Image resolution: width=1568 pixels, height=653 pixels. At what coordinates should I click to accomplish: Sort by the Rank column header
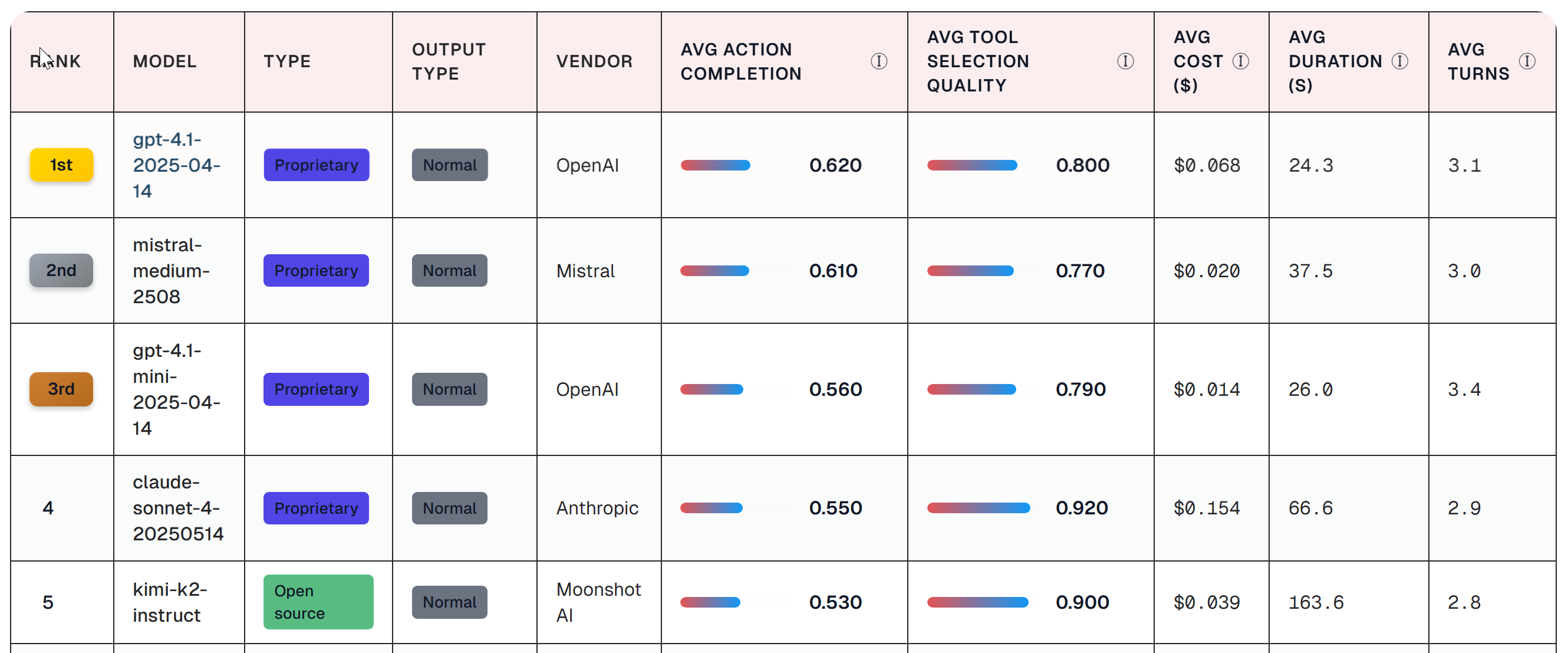(55, 61)
